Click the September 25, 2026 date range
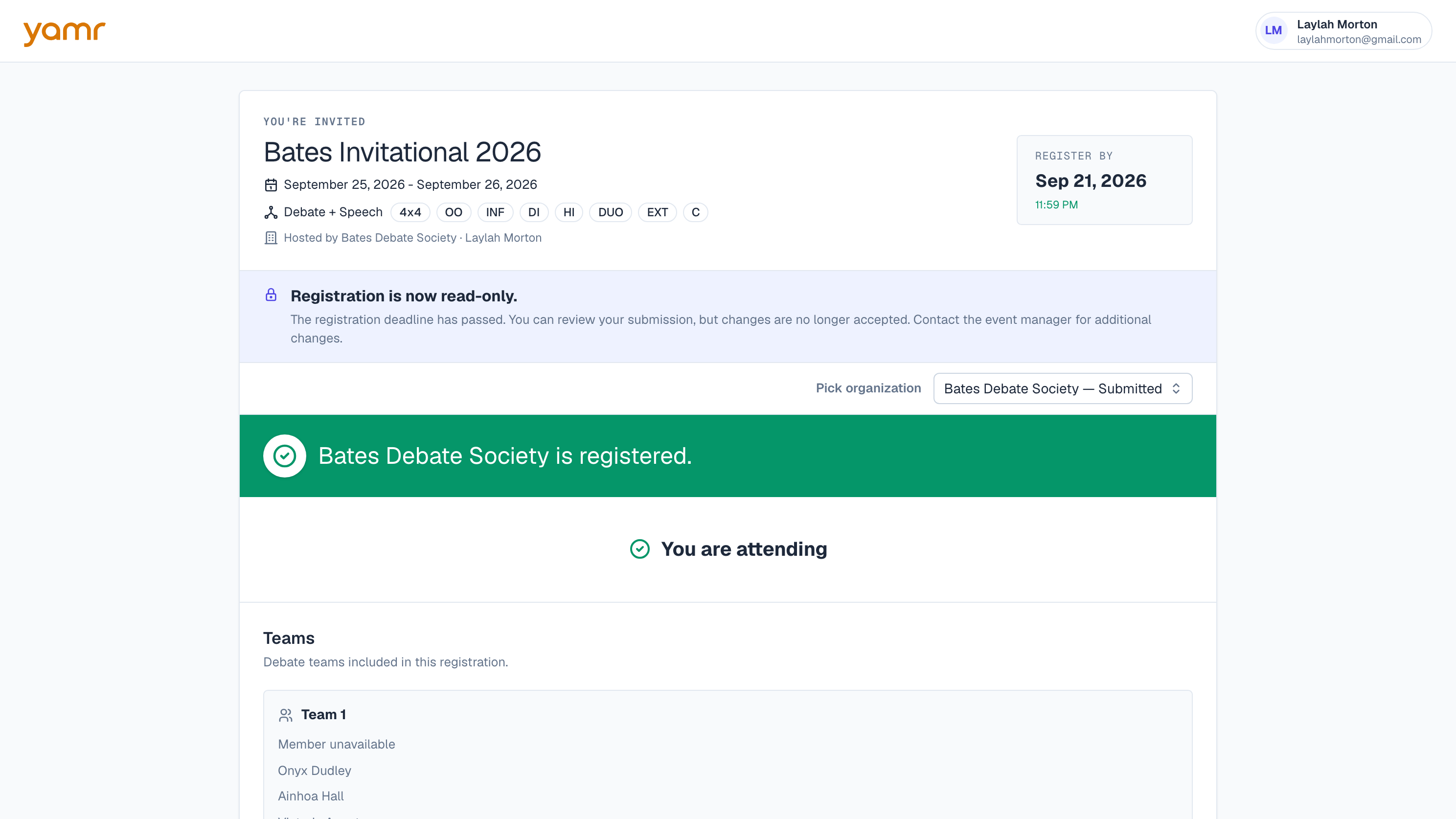Screen dimensions: 1456x819 coord(410,185)
